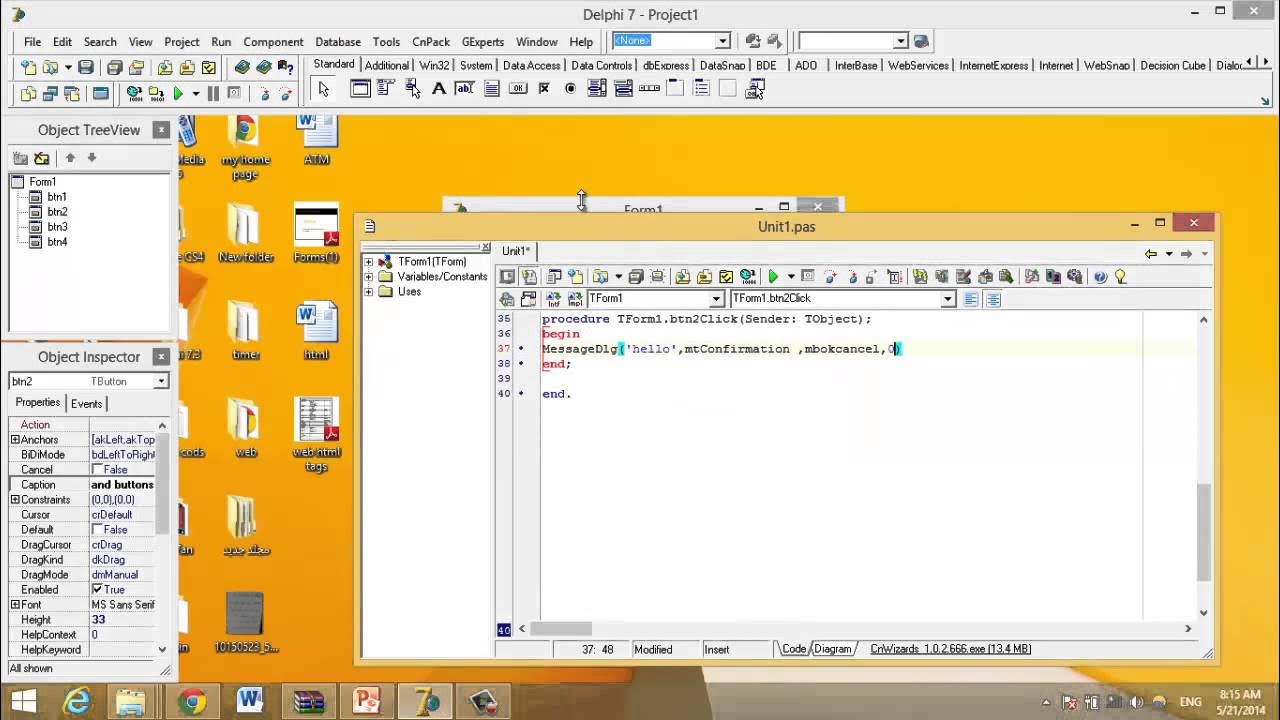This screenshot has width=1280, height=720.
Task: Pick the Label (A) component from the palette
Action: click(438, 88)
